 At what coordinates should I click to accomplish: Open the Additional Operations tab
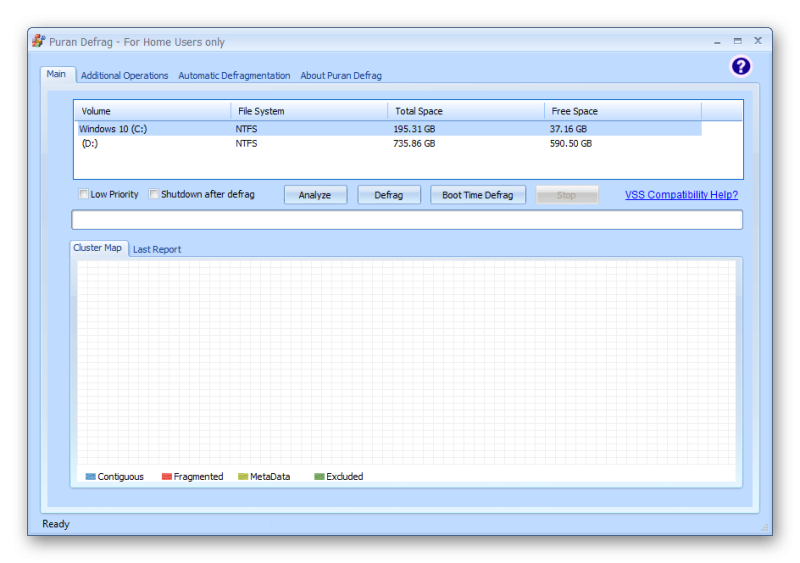point(124,76)
